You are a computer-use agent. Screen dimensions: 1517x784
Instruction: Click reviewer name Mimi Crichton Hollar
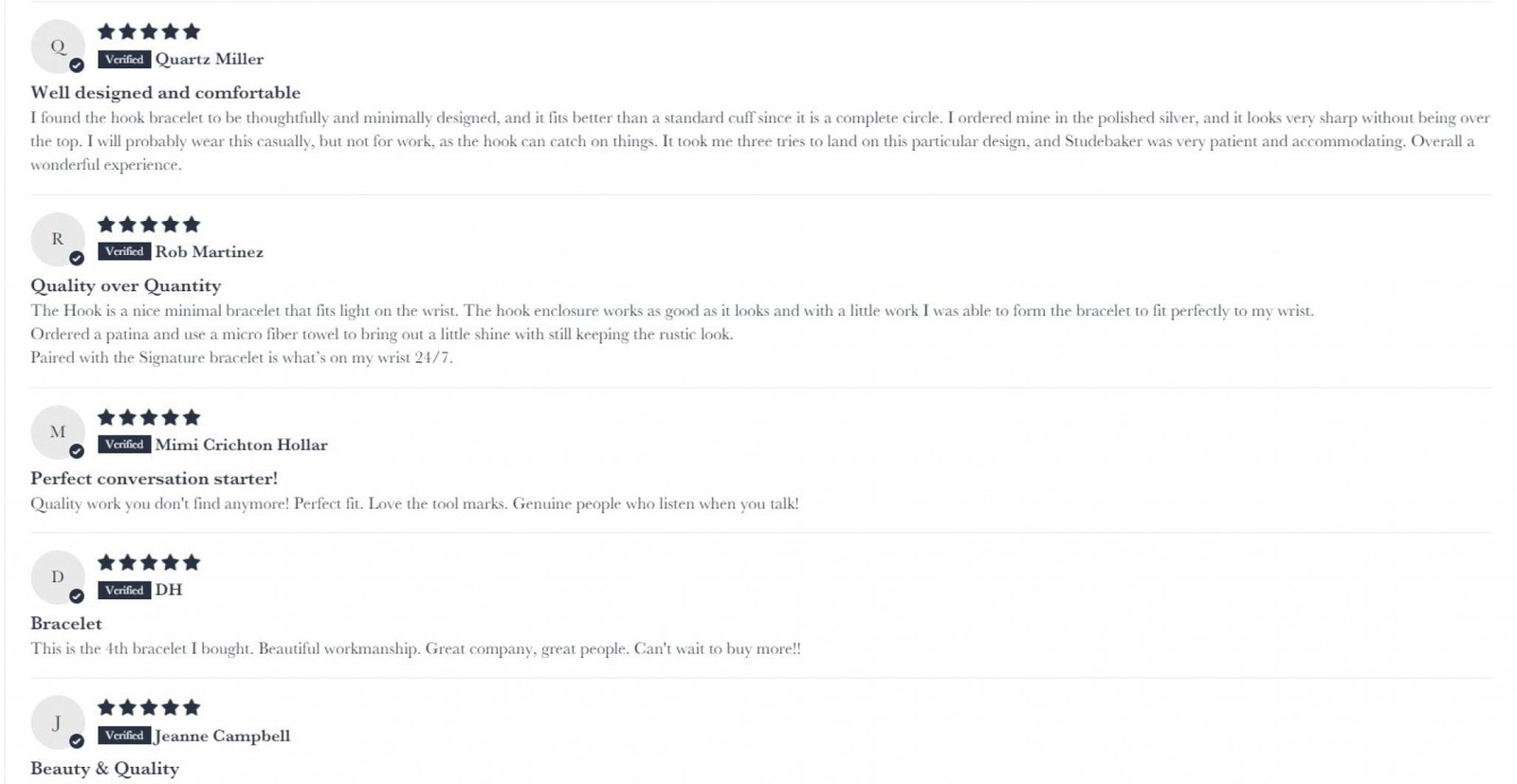241,445
